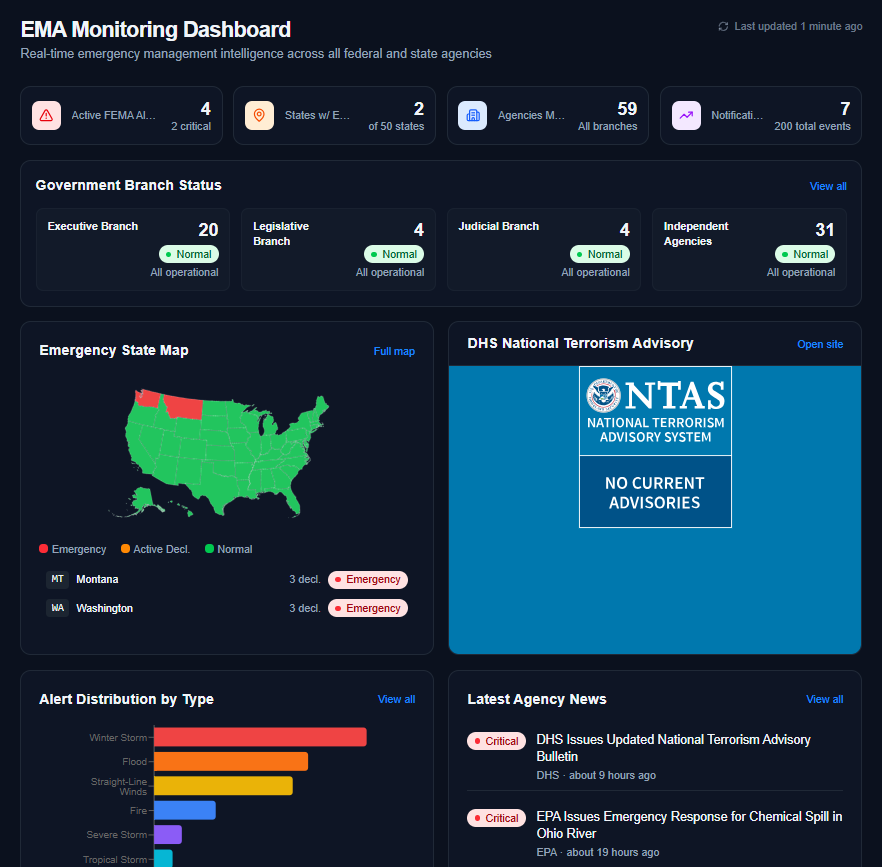
Task: View all alert distribution types
Action: [396, 699]
